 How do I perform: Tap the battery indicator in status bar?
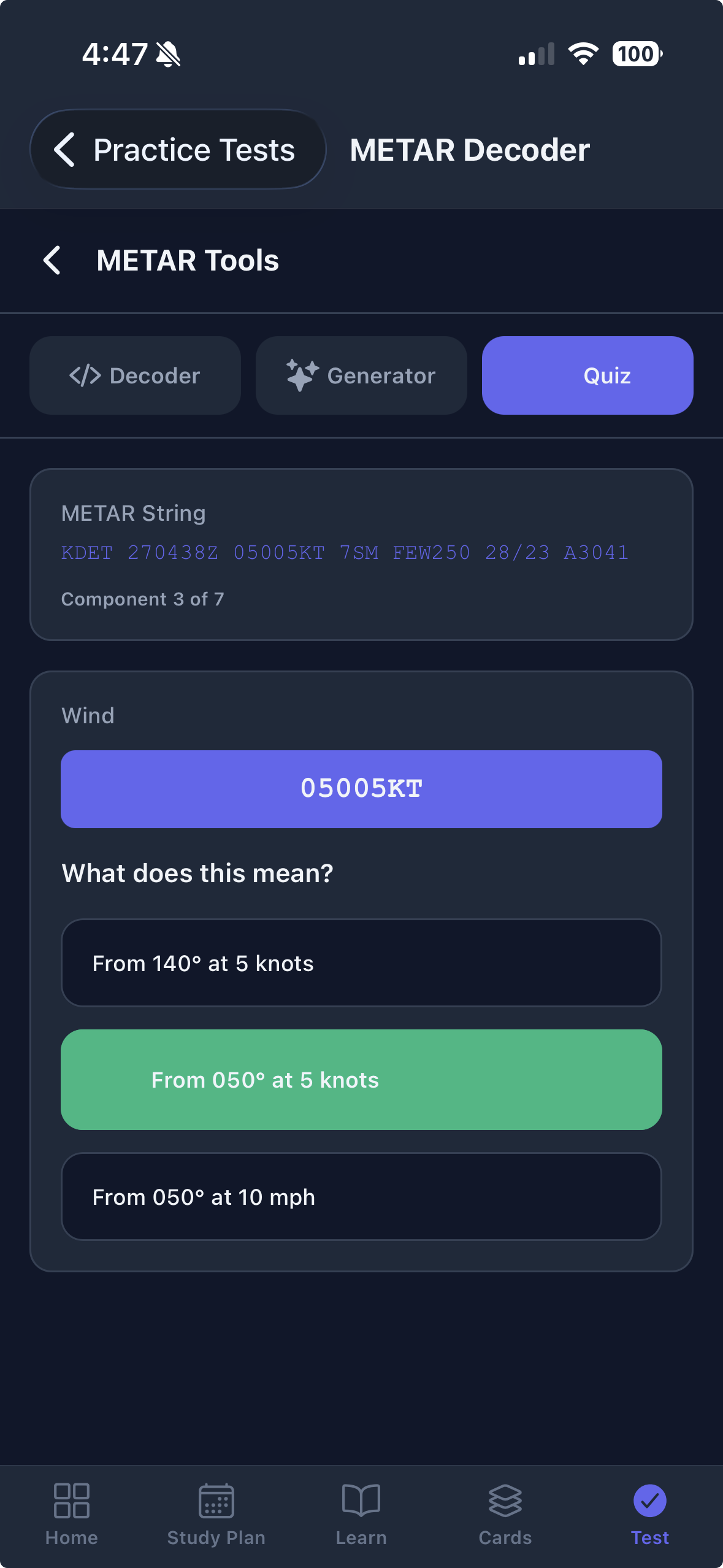pyautogui.click(x=637, y=54)
